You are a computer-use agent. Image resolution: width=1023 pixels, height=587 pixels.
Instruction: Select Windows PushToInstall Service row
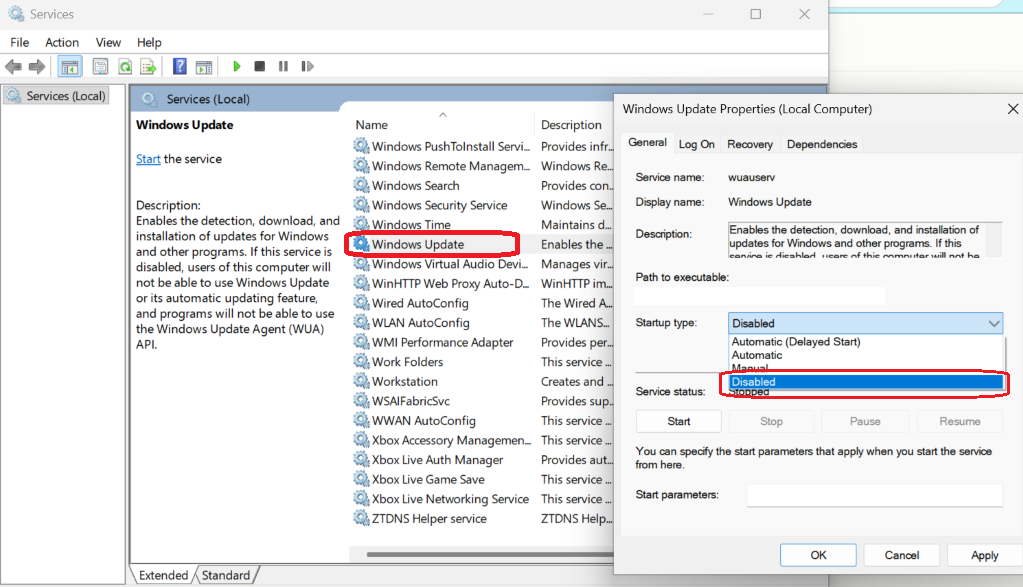[483, 146]
